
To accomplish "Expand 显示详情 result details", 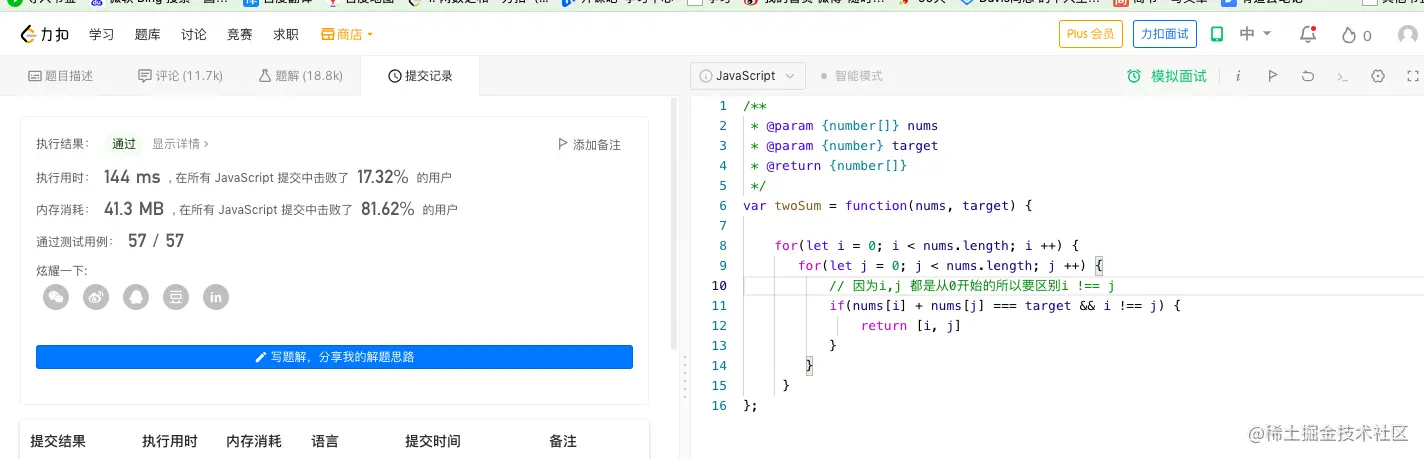I will (x=180, y=144).
